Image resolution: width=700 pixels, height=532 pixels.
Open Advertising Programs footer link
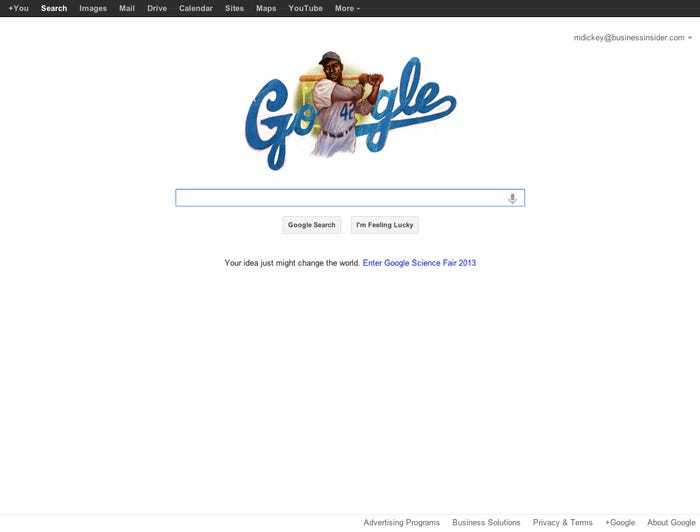401,522
